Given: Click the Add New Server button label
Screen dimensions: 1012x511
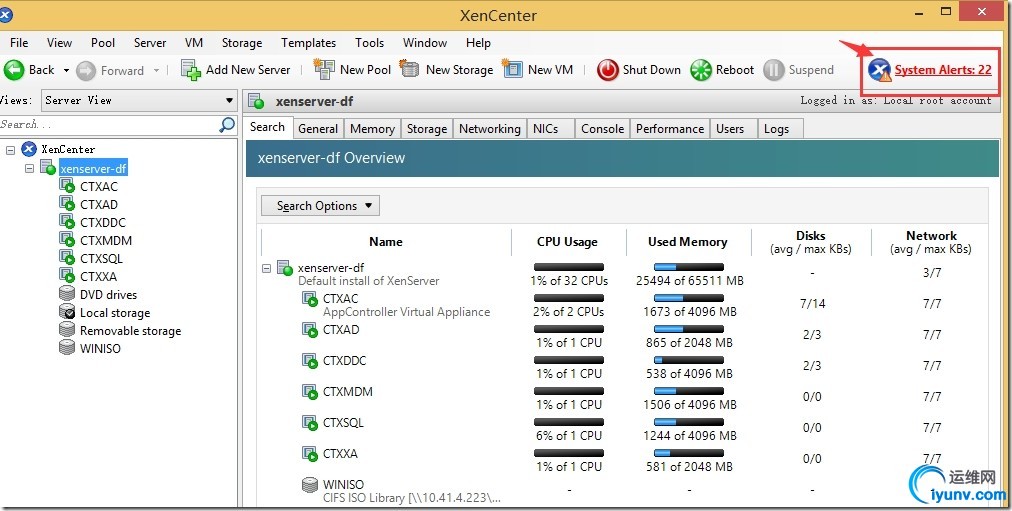Looking at the screenshot, I should coord(248,70).
